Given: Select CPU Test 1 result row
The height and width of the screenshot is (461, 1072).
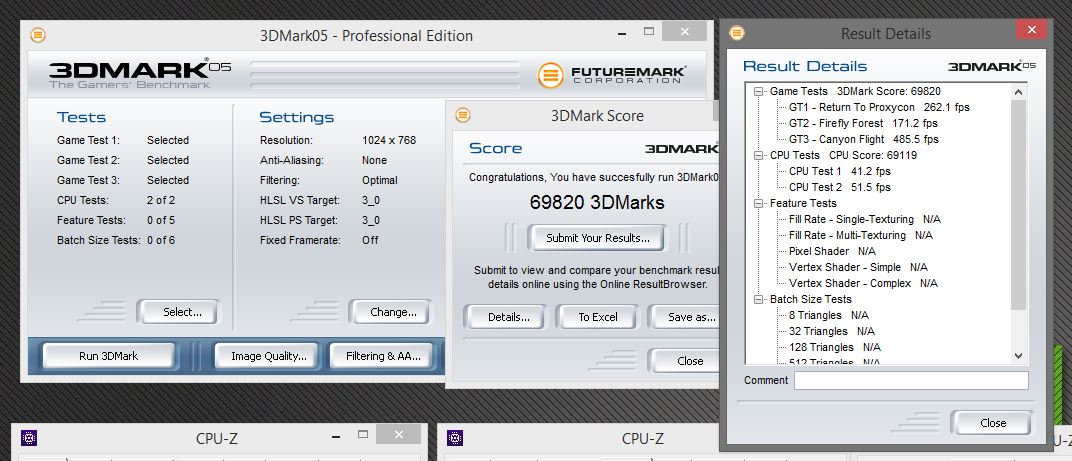Looking at the screenshot, I should point(840,171).
